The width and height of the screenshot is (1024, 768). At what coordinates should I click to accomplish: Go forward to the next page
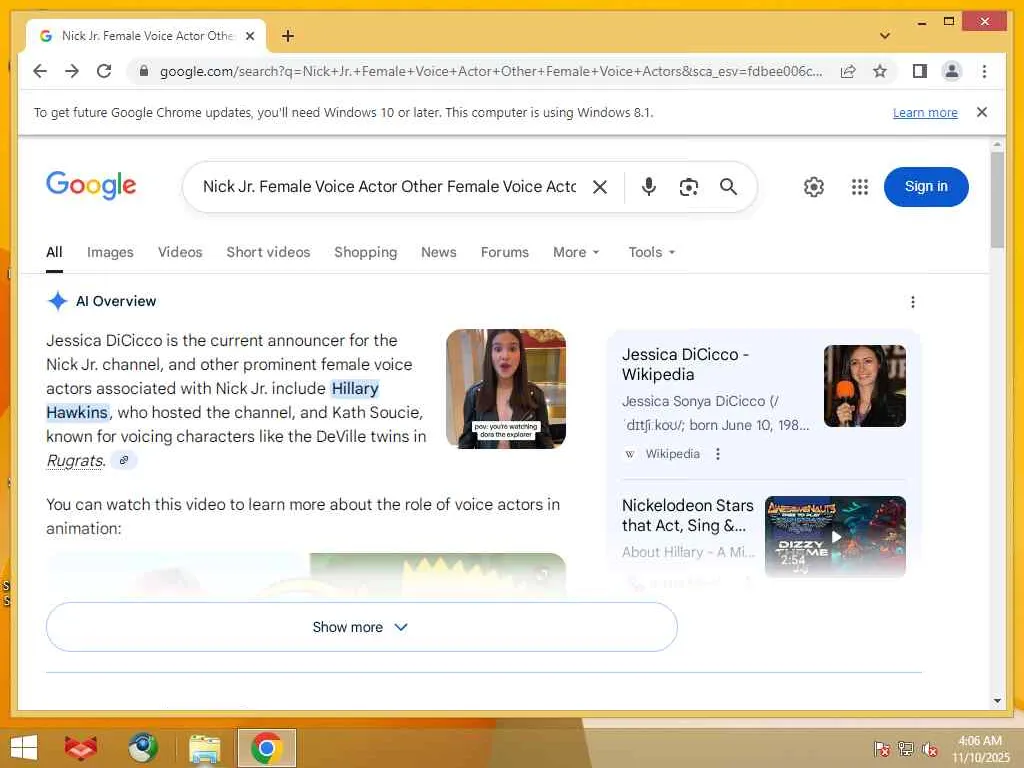[72, 71]
